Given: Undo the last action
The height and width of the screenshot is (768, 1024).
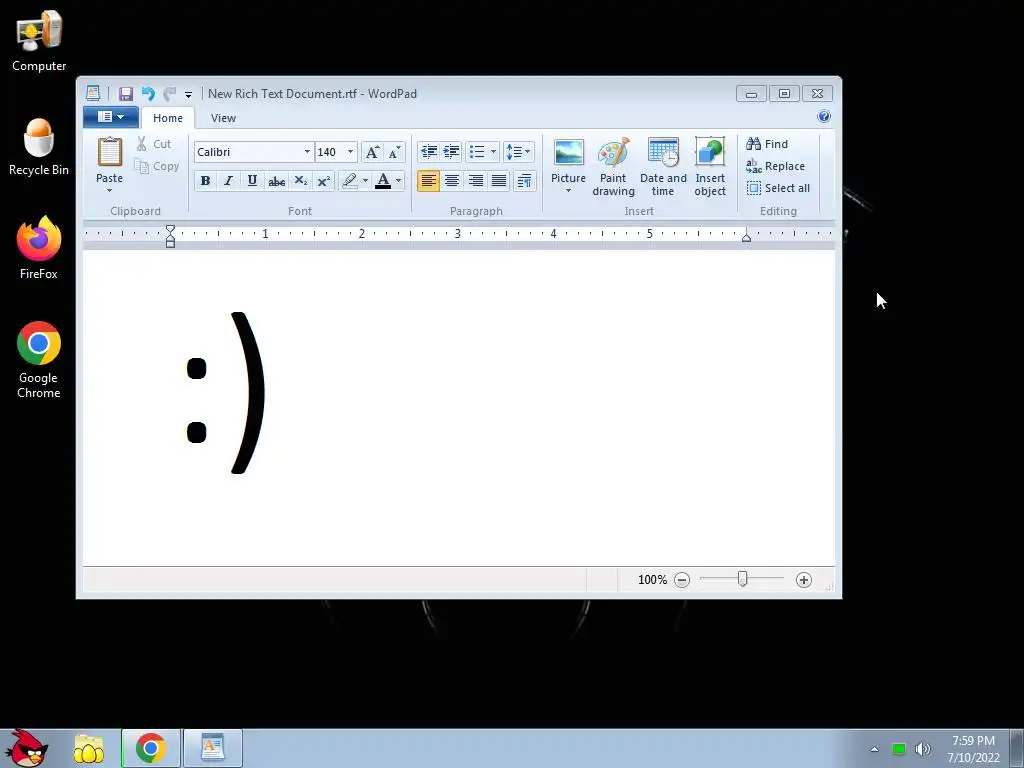Looking at the screenshot, I should 148,94.
